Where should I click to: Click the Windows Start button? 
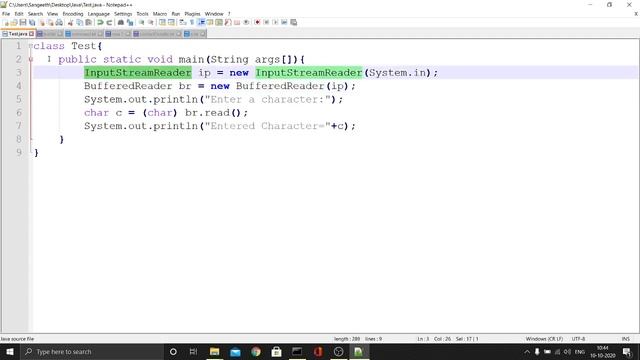coord(10,351)
